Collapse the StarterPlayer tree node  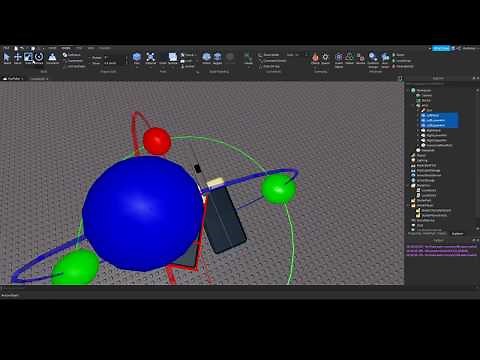tap(409, 205)
